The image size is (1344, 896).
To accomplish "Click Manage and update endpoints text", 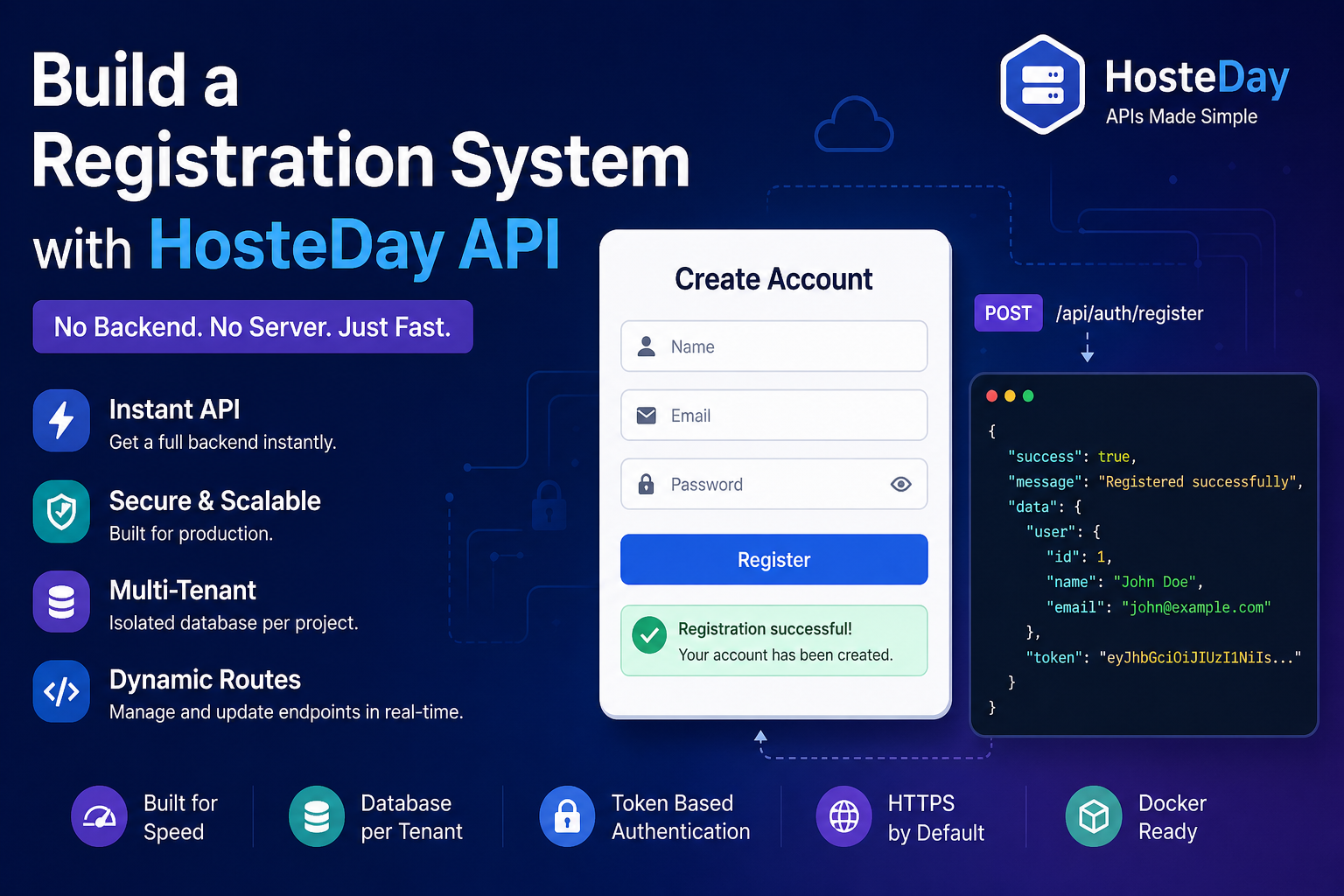I will coord(286,712).
